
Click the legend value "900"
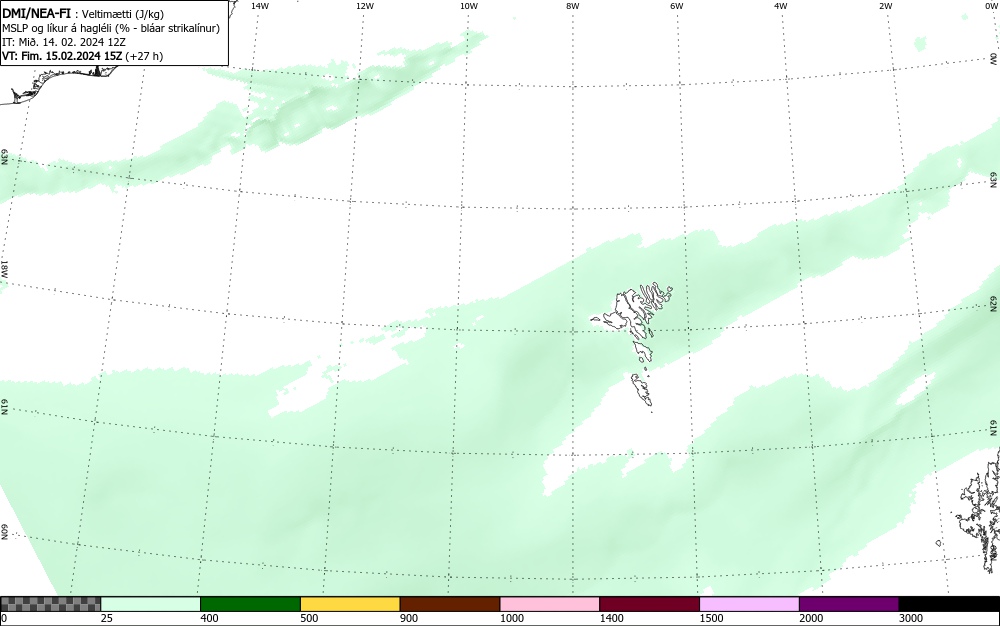pyautogui.click(x=409, y=618)
